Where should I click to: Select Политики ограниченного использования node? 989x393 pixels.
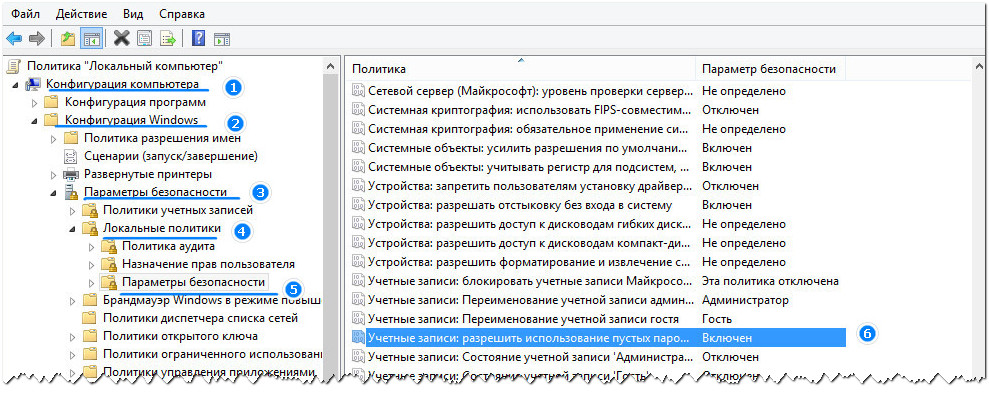coord(212,354)
